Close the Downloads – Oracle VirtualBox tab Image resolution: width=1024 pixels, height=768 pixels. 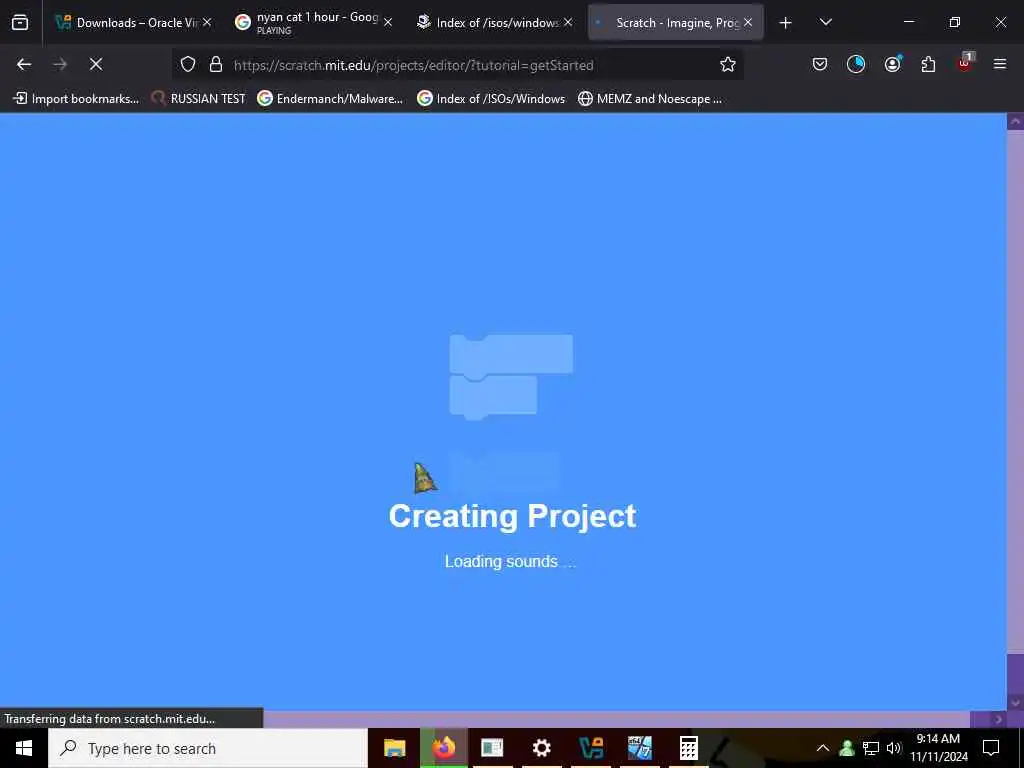pos(207,22)
